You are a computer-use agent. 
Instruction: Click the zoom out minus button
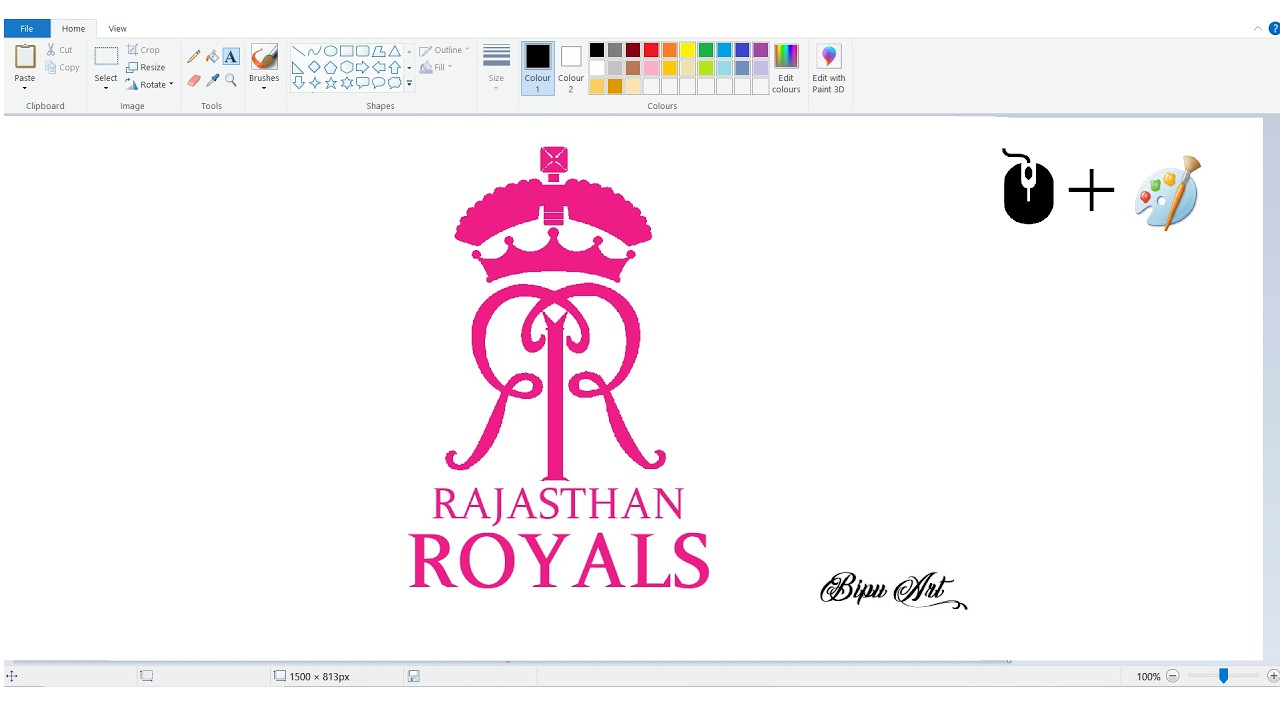tap(1173, 677)
